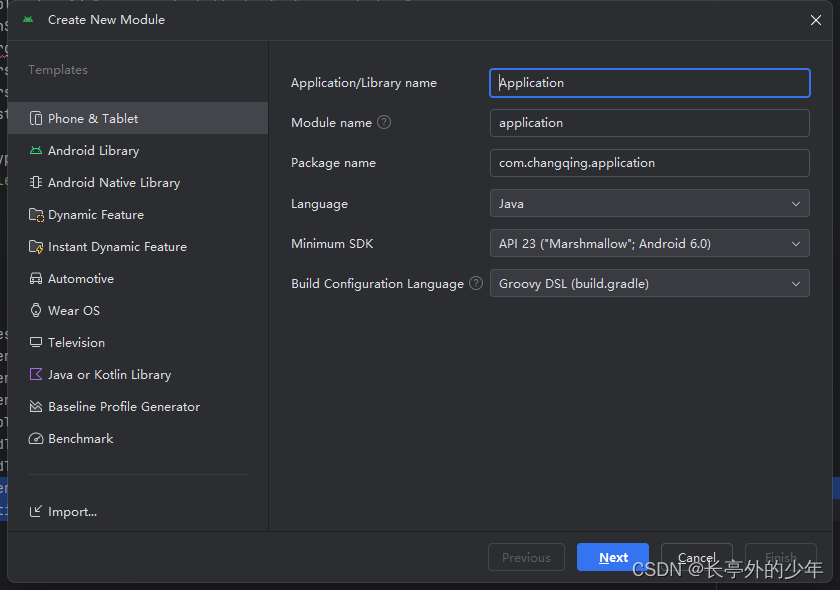Click the Automotive car icon
Viewport: 840px width, 590px height.
click(x=36, y=279)
